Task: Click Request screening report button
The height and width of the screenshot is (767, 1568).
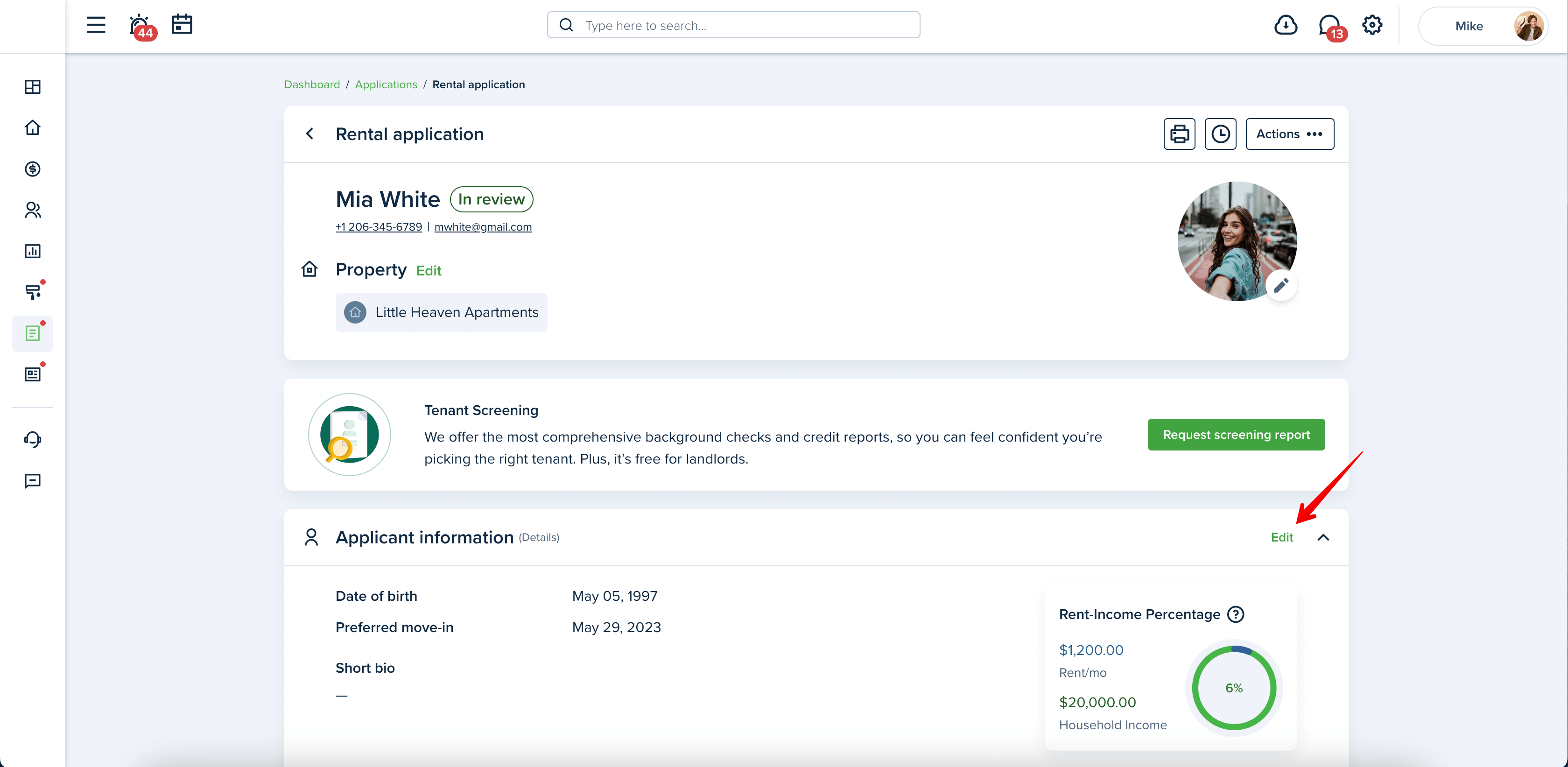Action: pos(1236,435)
